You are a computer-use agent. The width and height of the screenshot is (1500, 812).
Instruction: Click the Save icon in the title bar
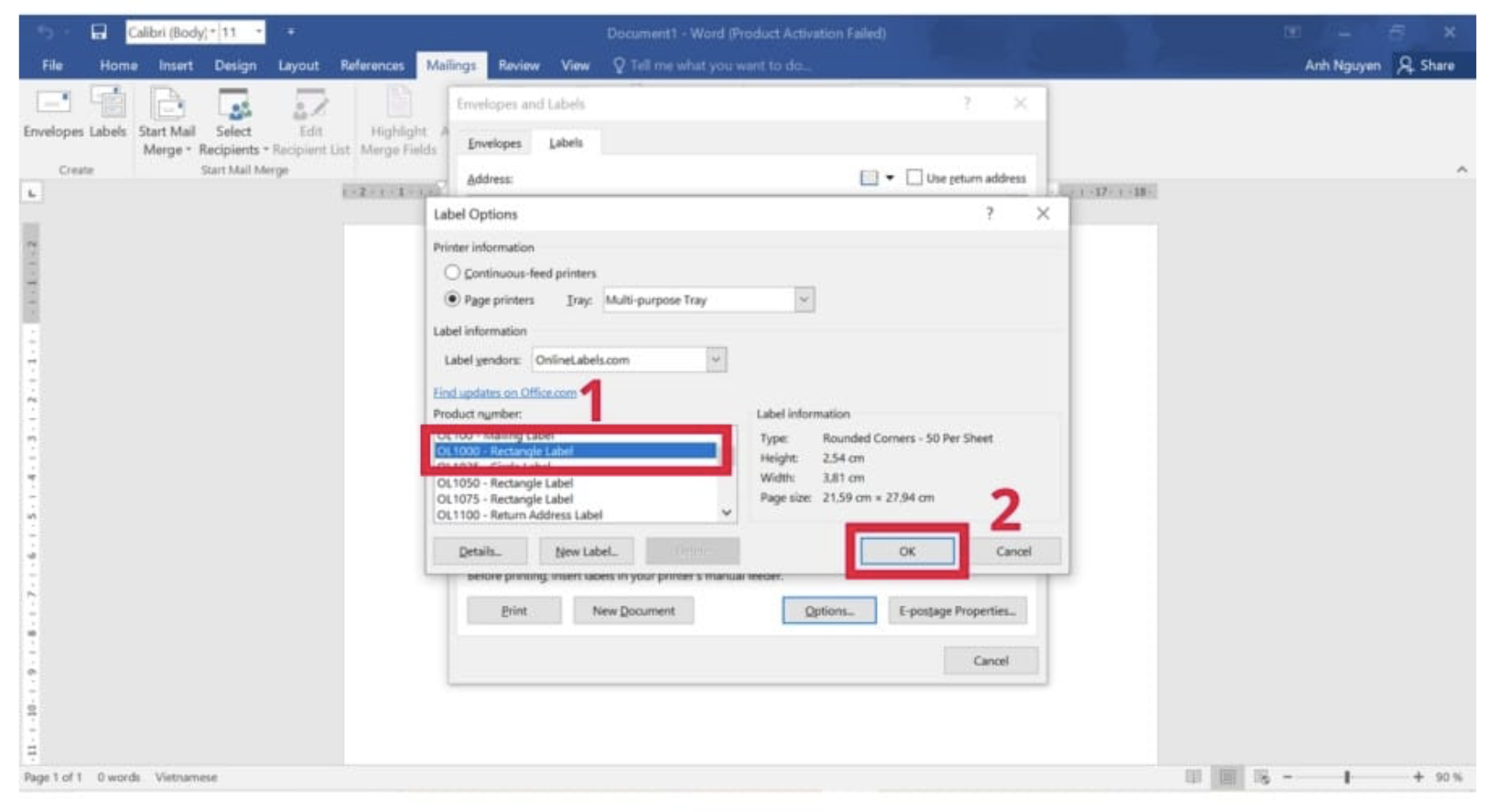coord(99,32)
